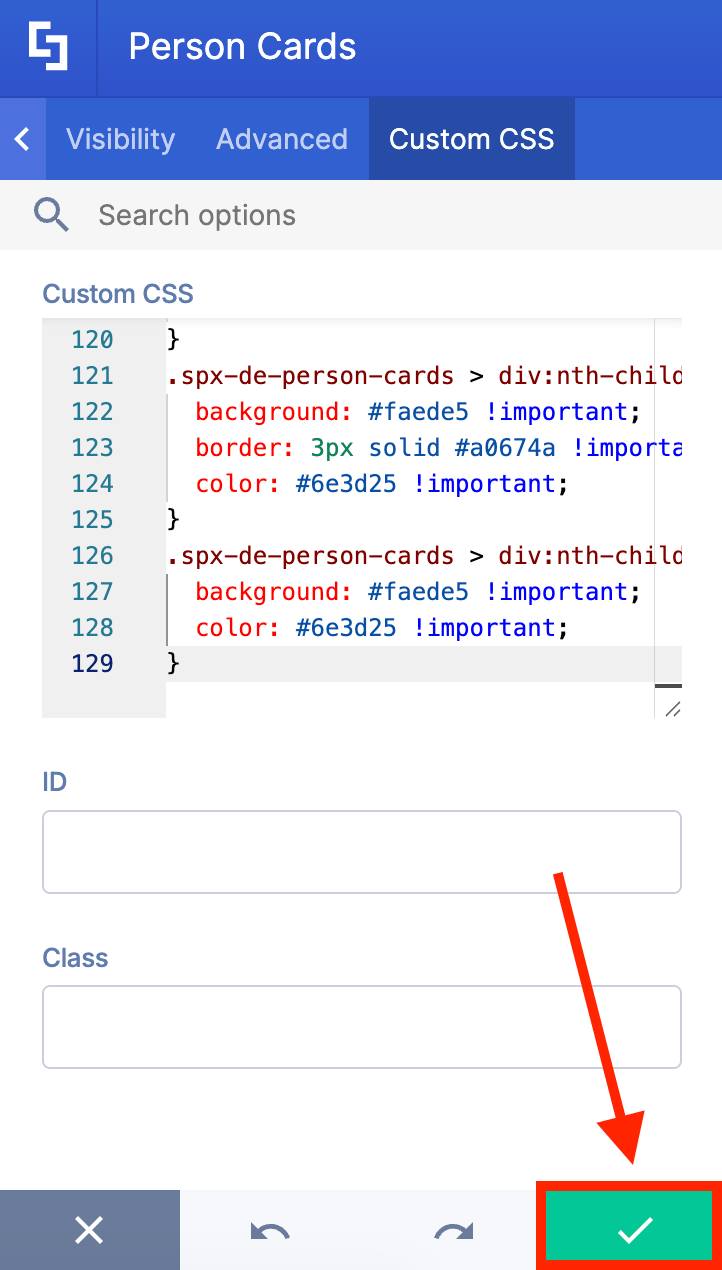
Task: Click the Class field label
Action: pos(75,958)
